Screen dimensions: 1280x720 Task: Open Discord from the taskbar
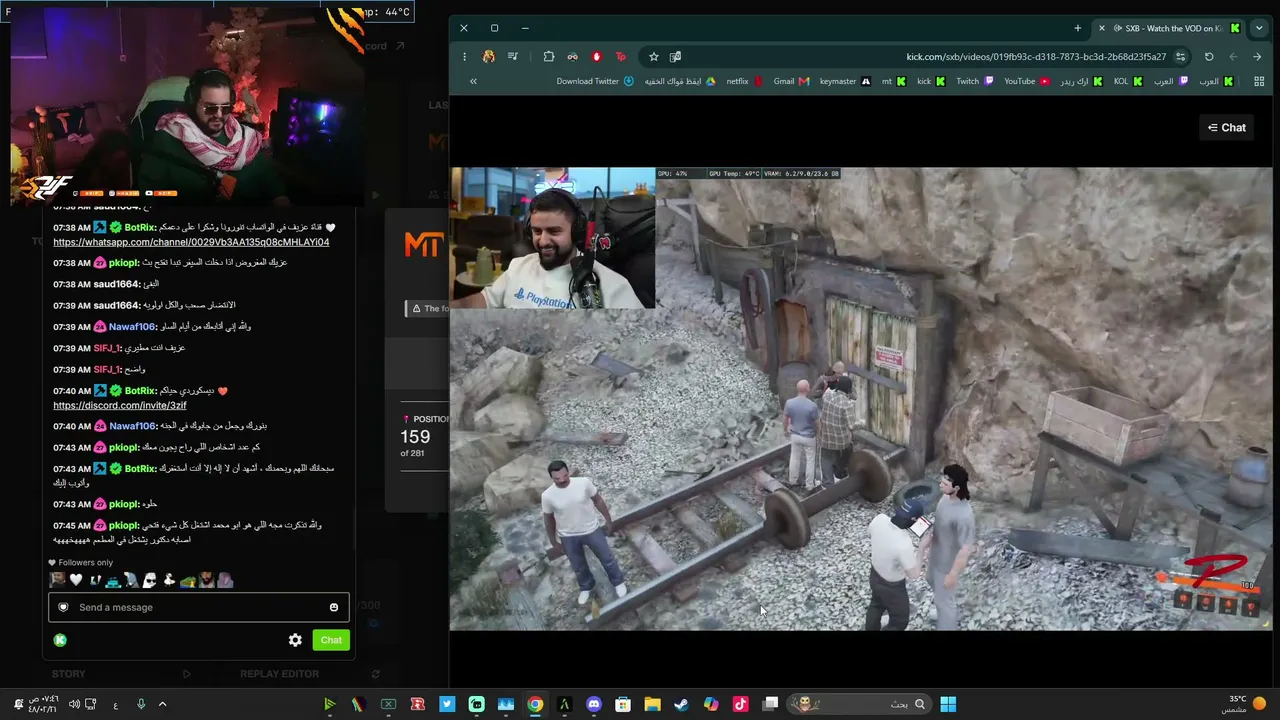pos(594,704)
